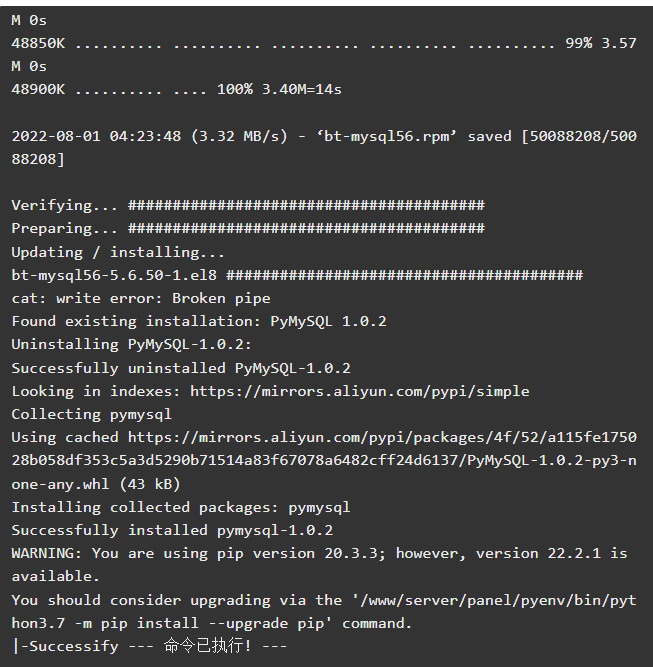Click 'Installing collected packages: pymysql' line
The width and height of the screenshot is (653, 667).
(x=181, y=507)
